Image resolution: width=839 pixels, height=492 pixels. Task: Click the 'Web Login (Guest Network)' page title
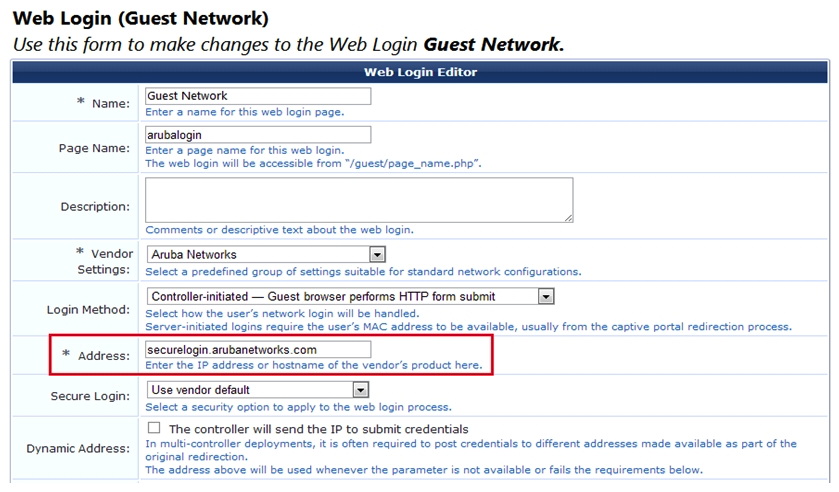[141, 18]
